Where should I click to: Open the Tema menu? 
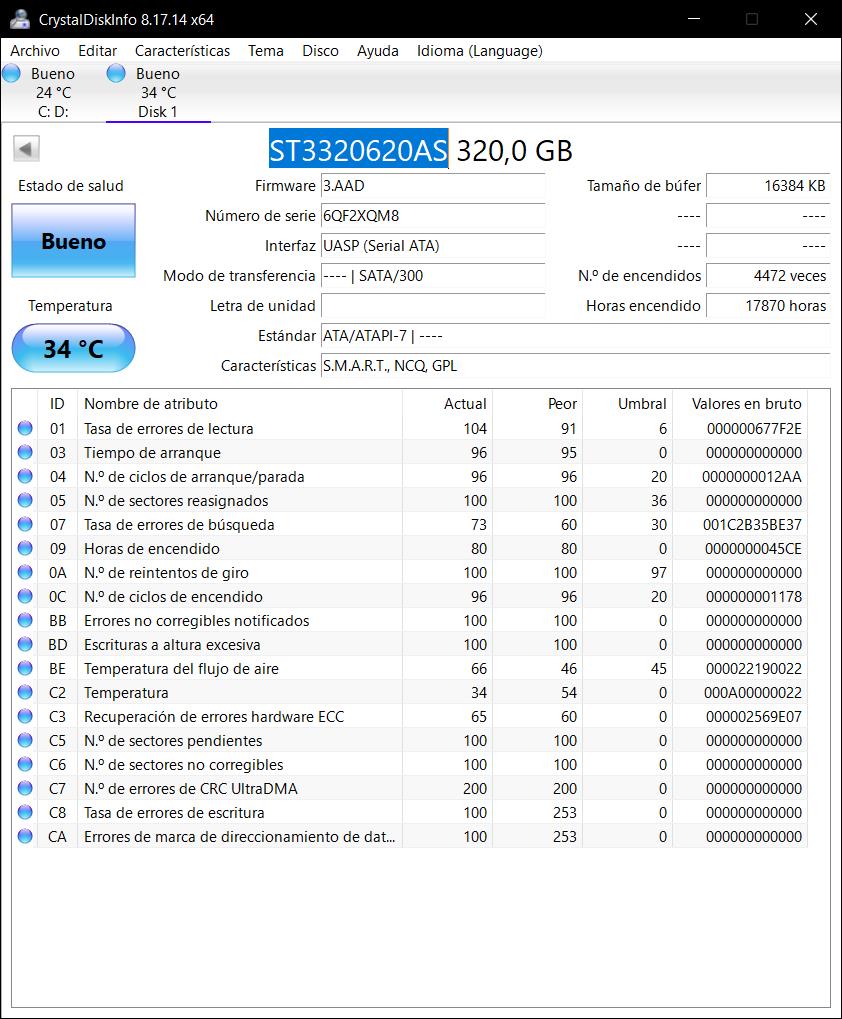coord(266,51)
